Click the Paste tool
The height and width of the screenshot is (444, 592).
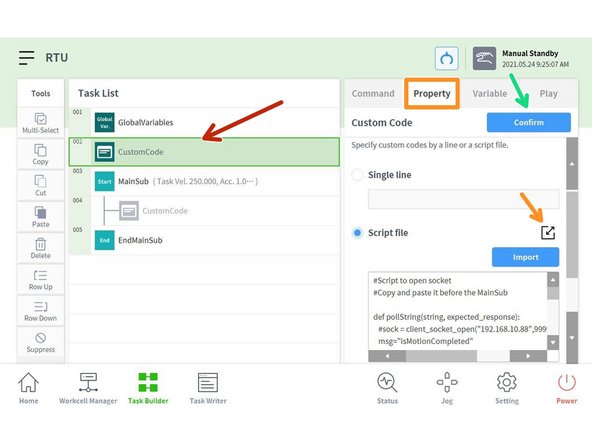click(x=40, y=217)
